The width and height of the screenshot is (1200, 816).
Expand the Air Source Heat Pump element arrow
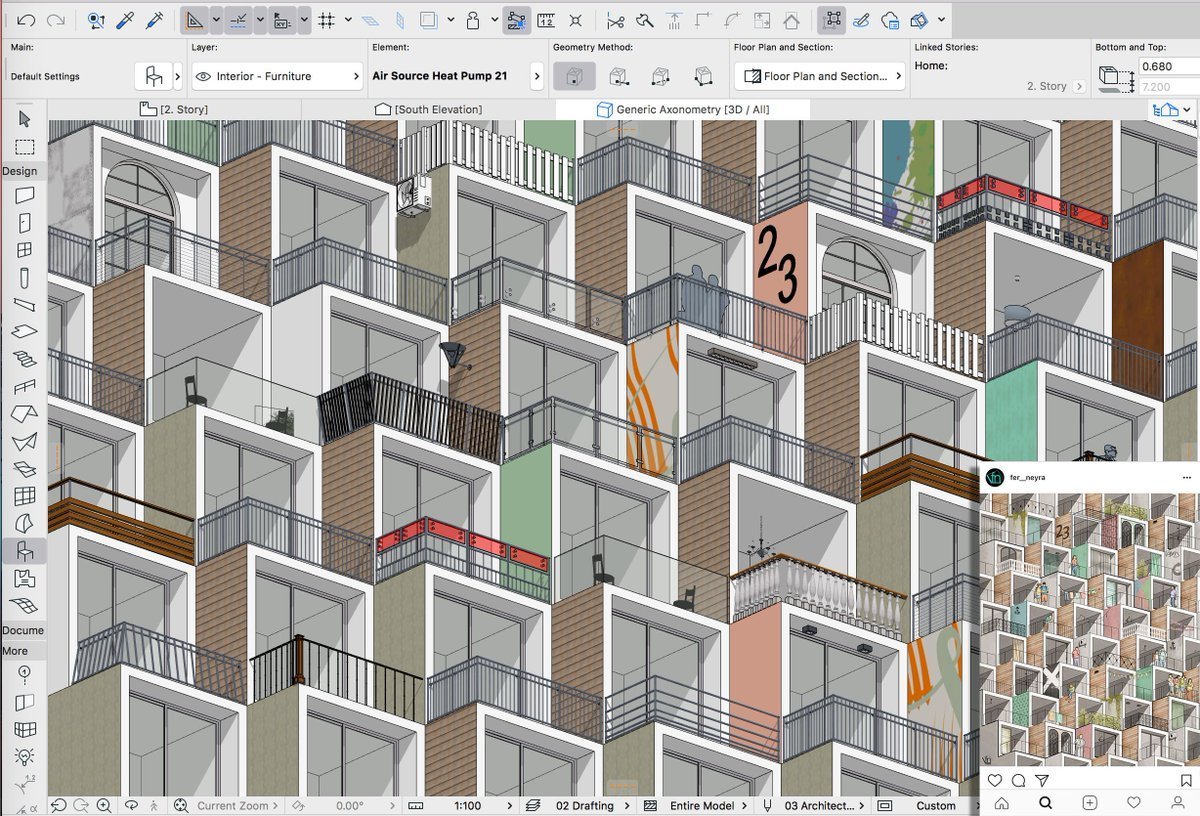[537, 76]
